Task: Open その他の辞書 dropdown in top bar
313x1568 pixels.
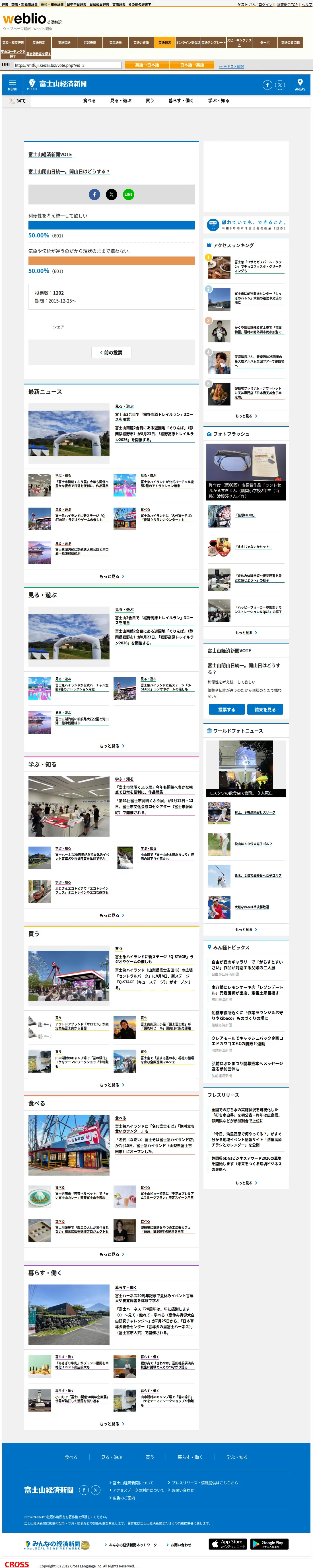Action: [139, 4]
